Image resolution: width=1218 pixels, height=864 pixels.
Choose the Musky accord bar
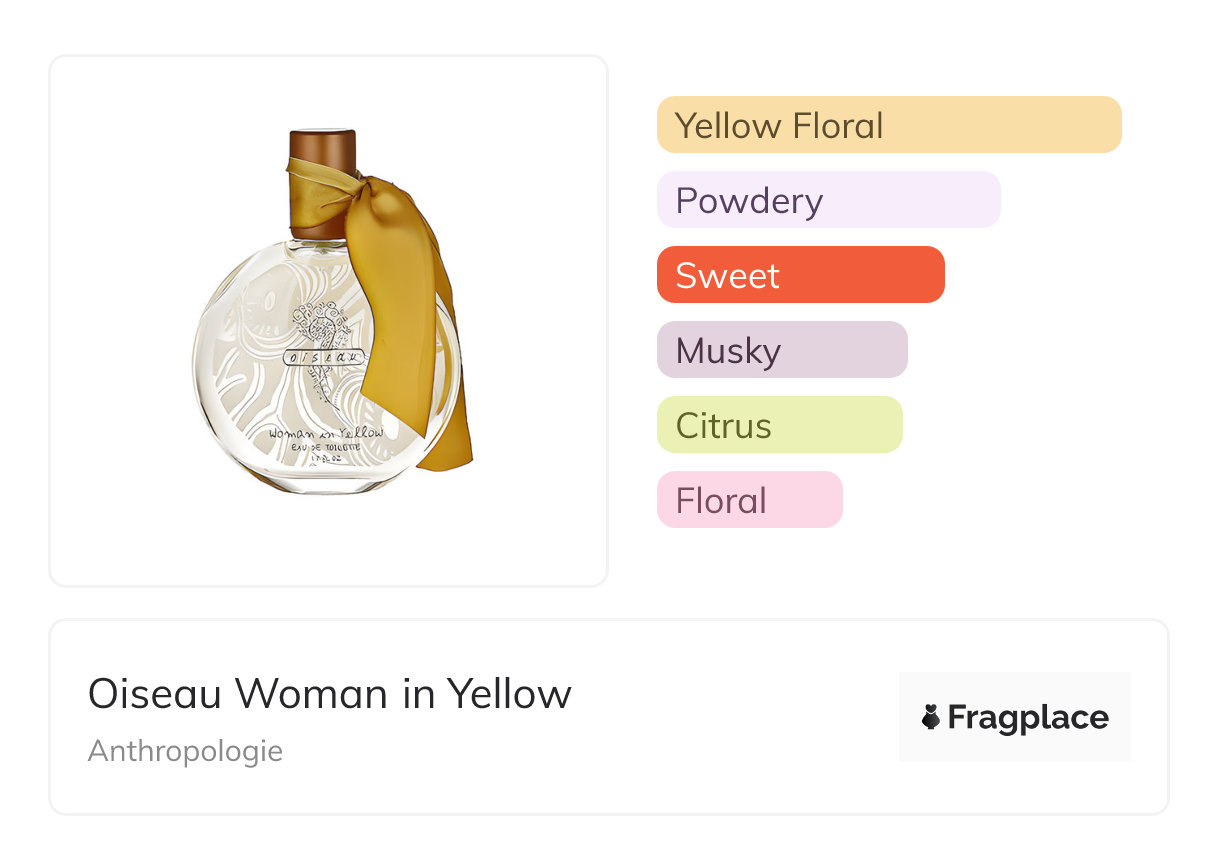click(781, 350)
